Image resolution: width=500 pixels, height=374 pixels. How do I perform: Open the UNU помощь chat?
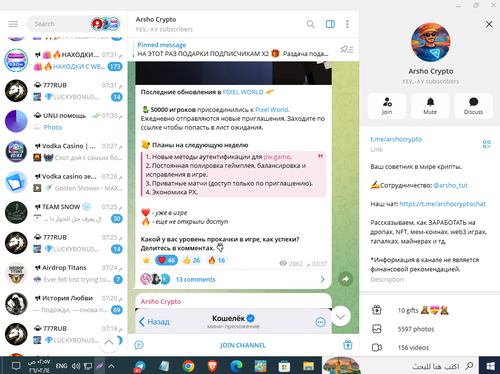(x=63, y=121)
